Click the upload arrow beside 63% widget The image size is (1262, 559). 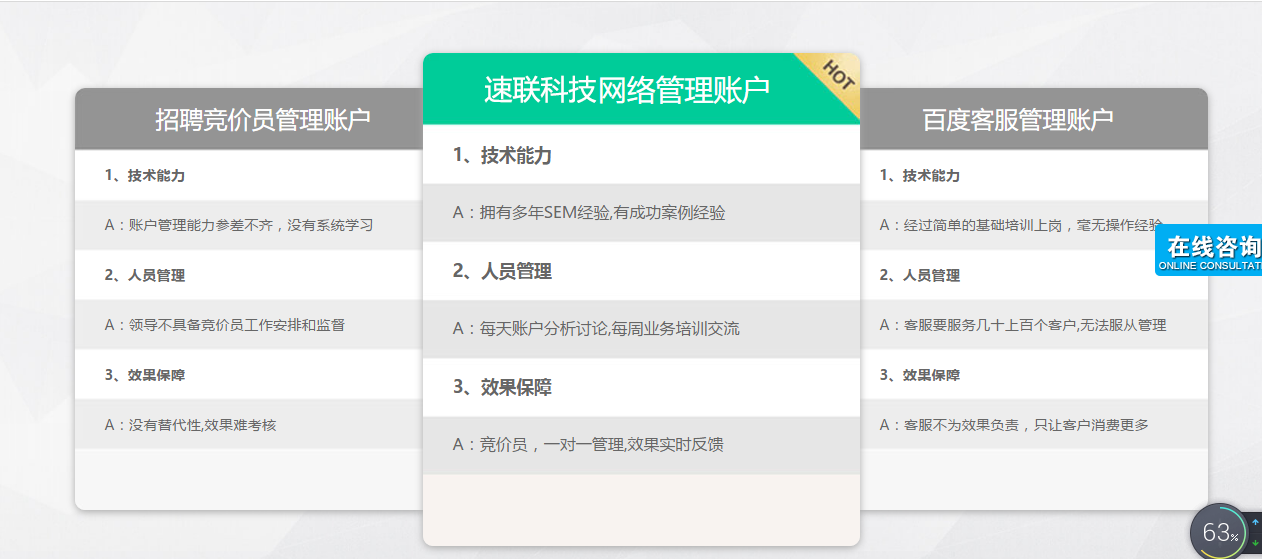(1255, 522)
